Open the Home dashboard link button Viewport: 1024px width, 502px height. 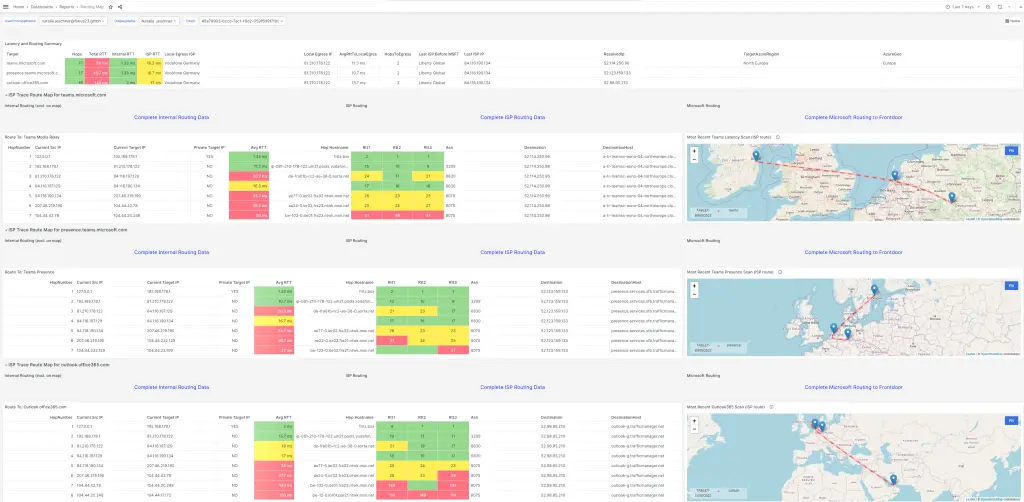point(1012,21)
